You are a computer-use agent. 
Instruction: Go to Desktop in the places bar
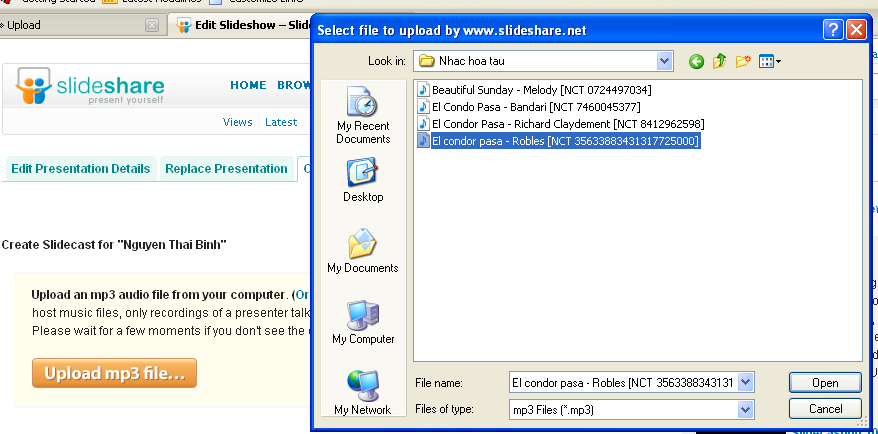[363, 180]
